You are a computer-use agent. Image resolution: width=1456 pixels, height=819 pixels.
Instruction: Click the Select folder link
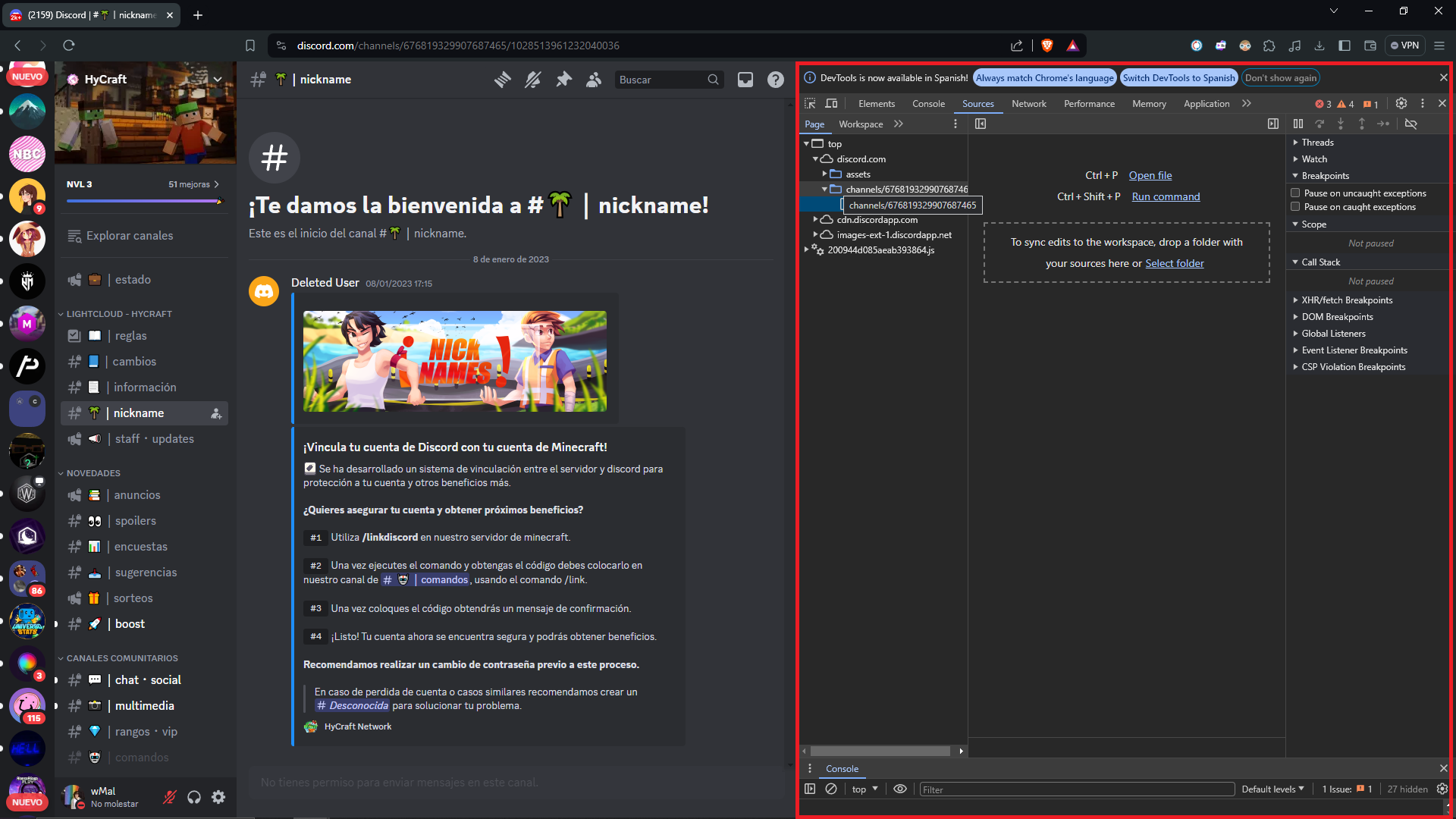[x=1174, y=263]
